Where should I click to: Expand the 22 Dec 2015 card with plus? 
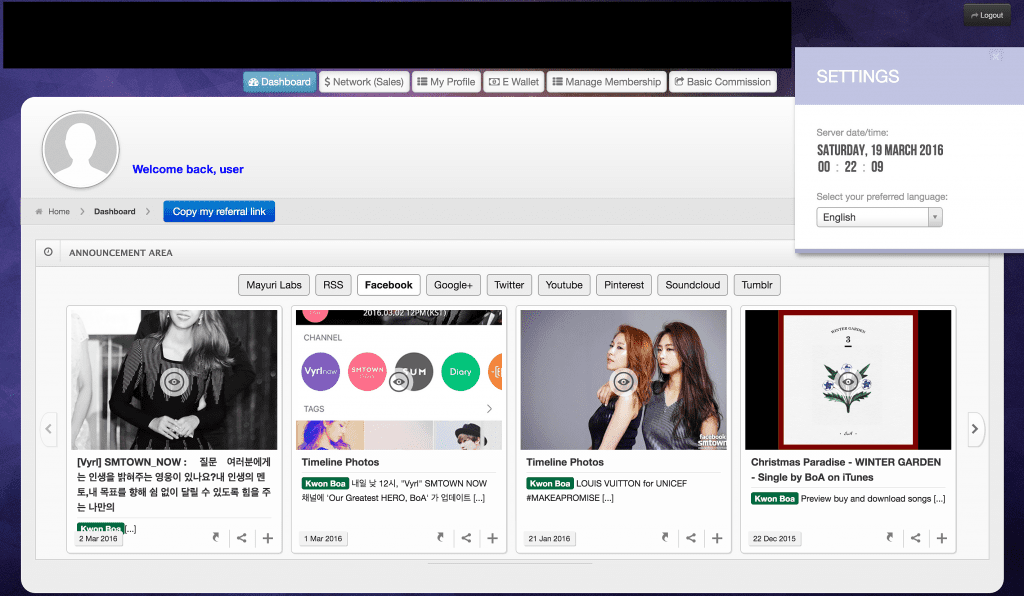(x=942, y=538)
